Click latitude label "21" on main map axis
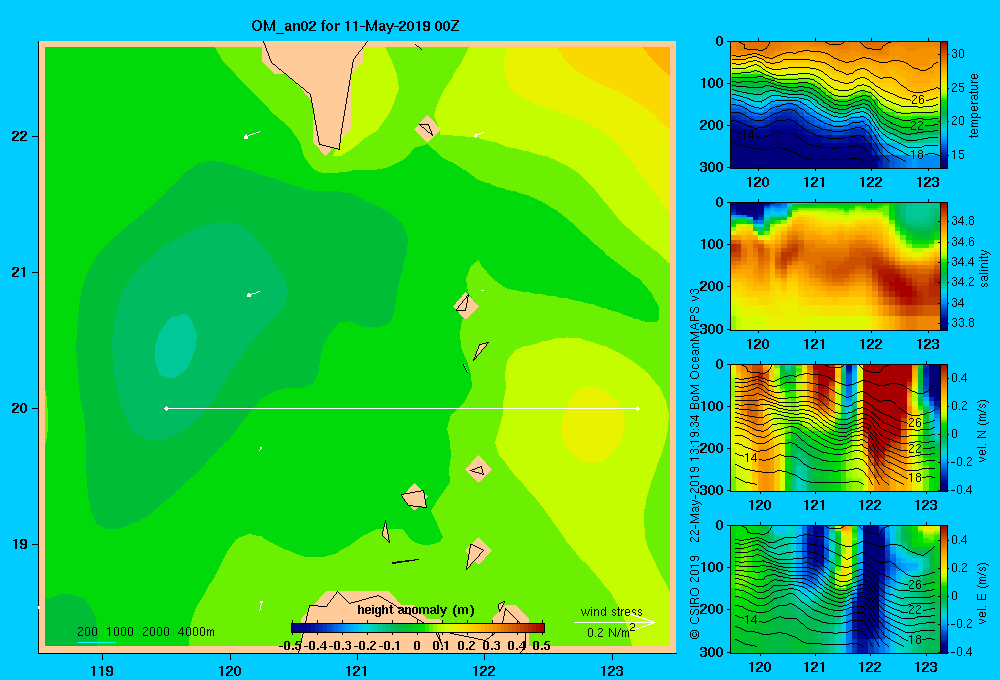This screenshot has height=680, width=1000. click(x=20, y=272)
